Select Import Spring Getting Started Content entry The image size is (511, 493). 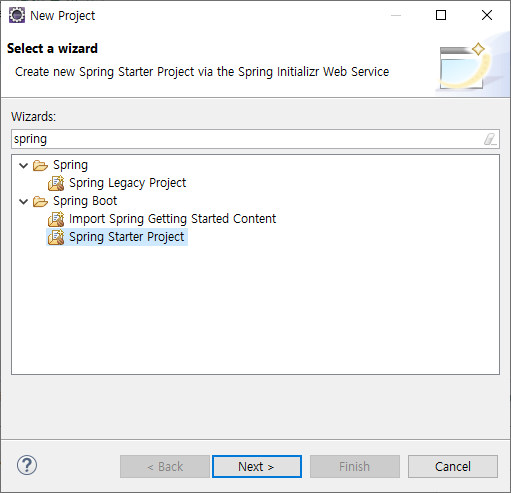172,219
